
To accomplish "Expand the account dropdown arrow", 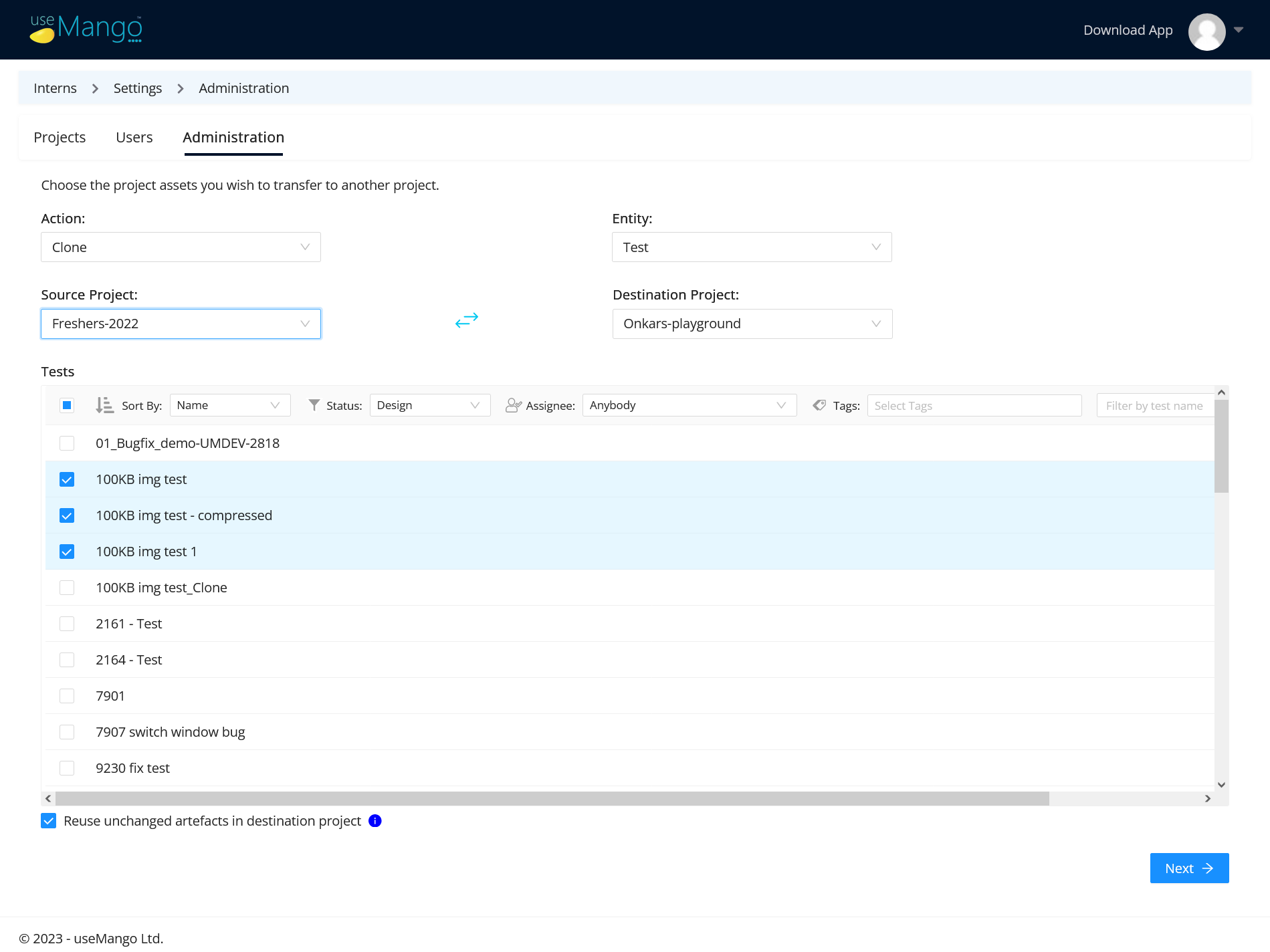I will click(1239, 30).
